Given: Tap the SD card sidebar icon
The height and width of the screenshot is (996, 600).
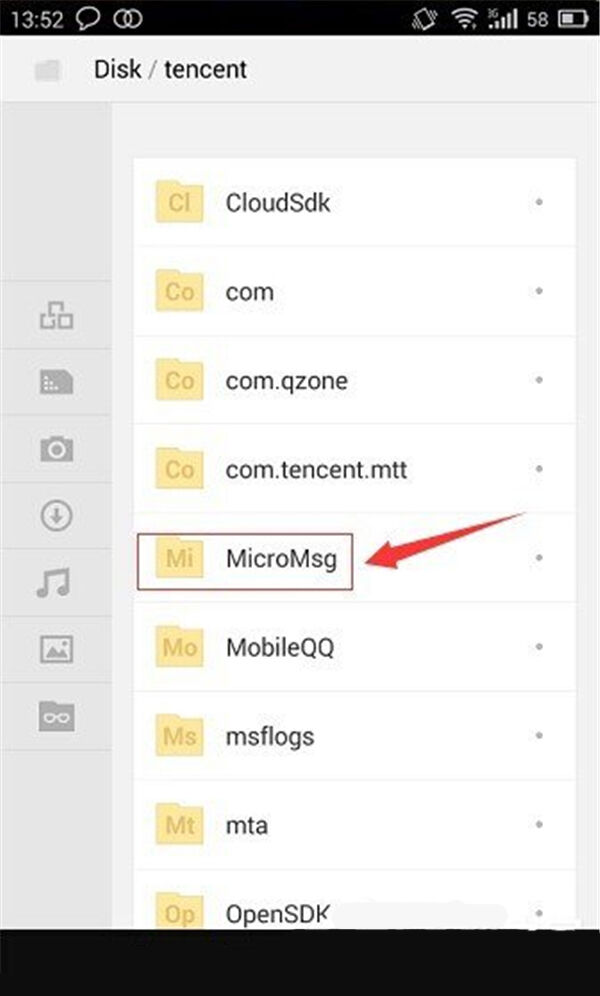Looking at the screenshot, I should coord(56,382).
